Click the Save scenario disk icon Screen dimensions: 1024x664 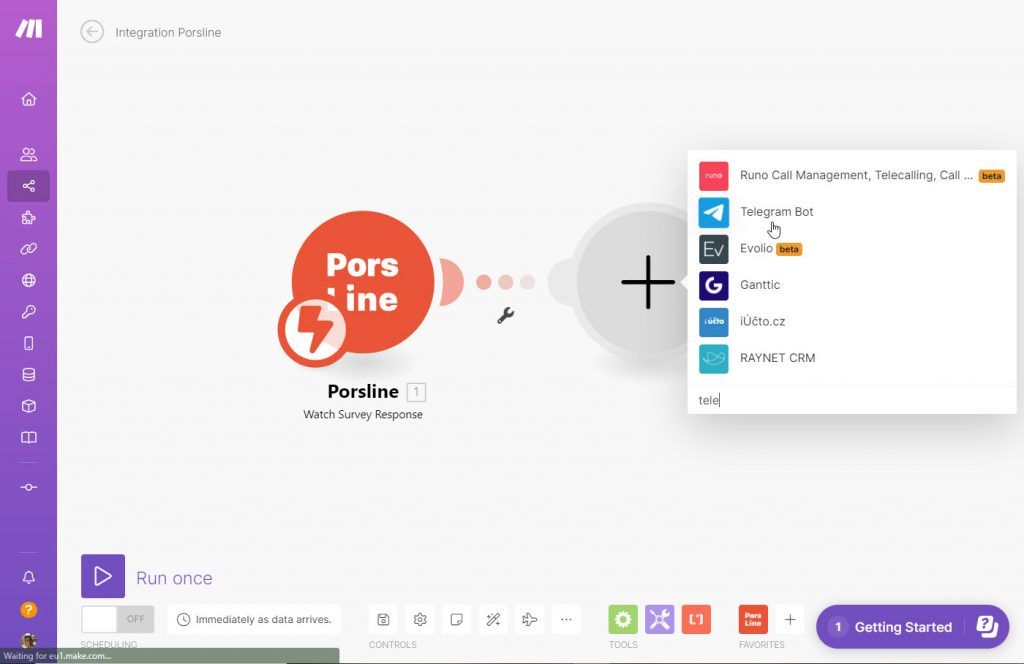(383, 619)
